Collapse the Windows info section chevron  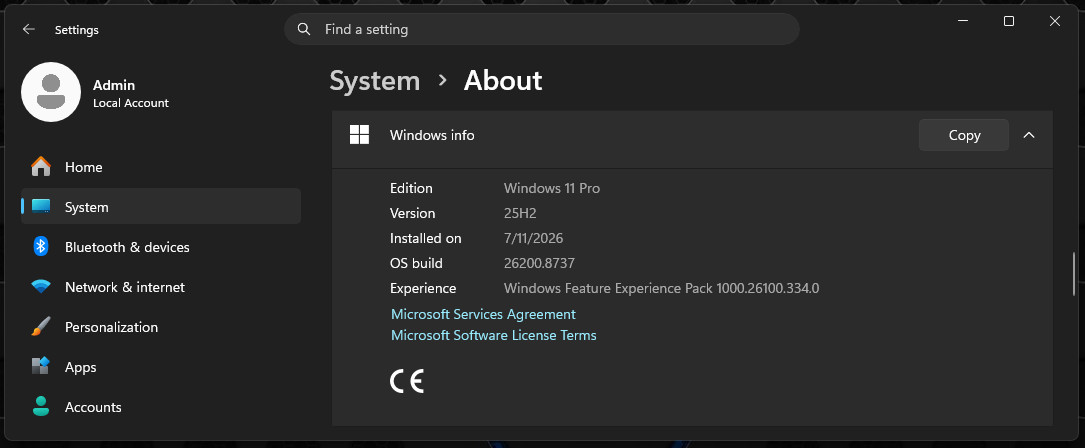coord(1029,135)
